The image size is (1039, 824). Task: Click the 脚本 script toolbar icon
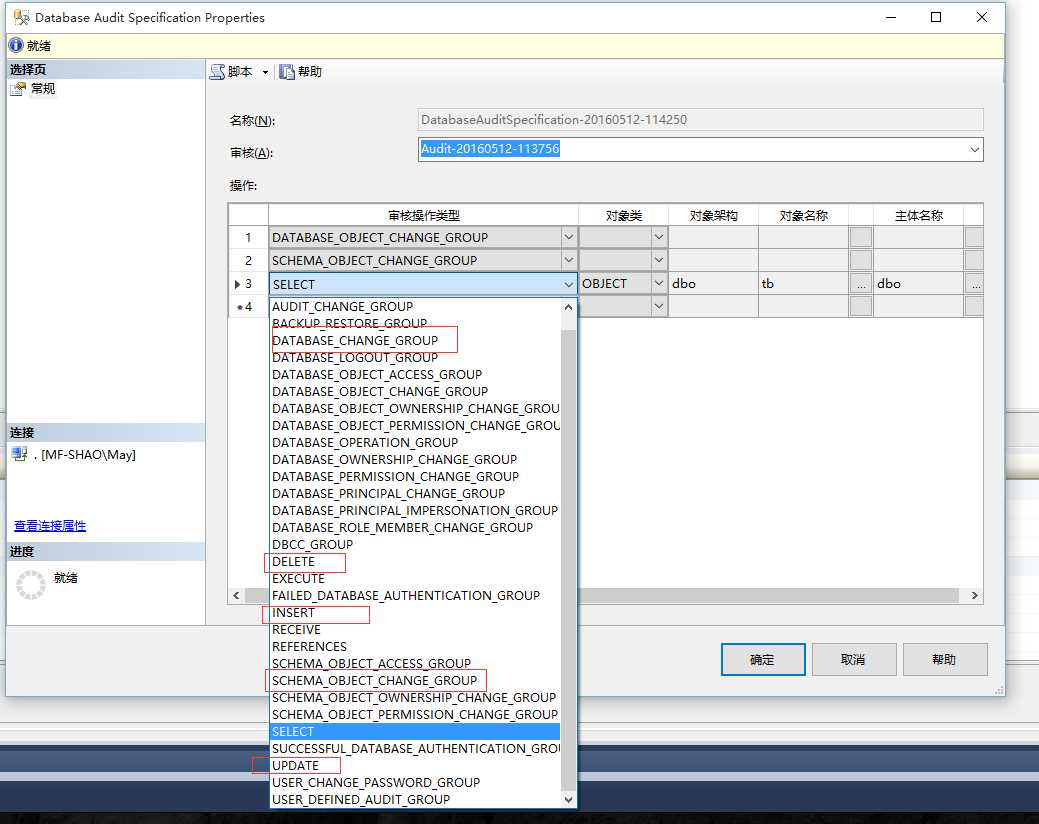coord(218,72)
